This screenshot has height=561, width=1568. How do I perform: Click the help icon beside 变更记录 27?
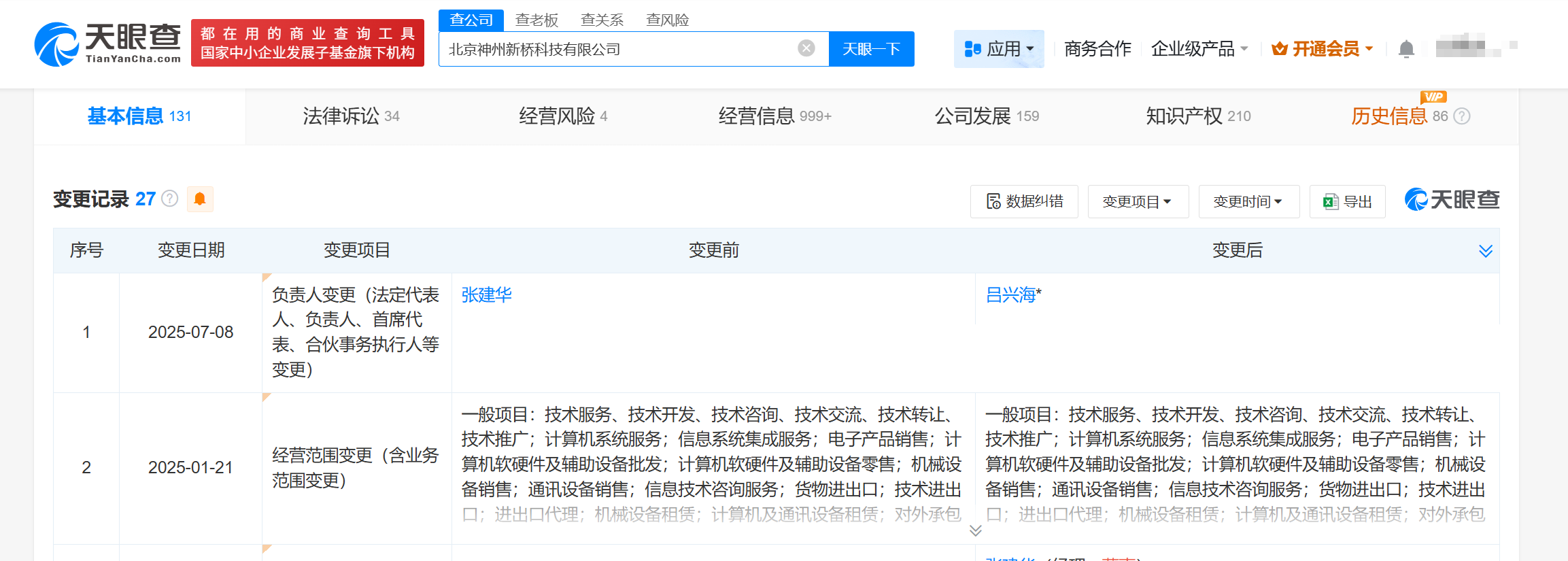pos(170,199)
